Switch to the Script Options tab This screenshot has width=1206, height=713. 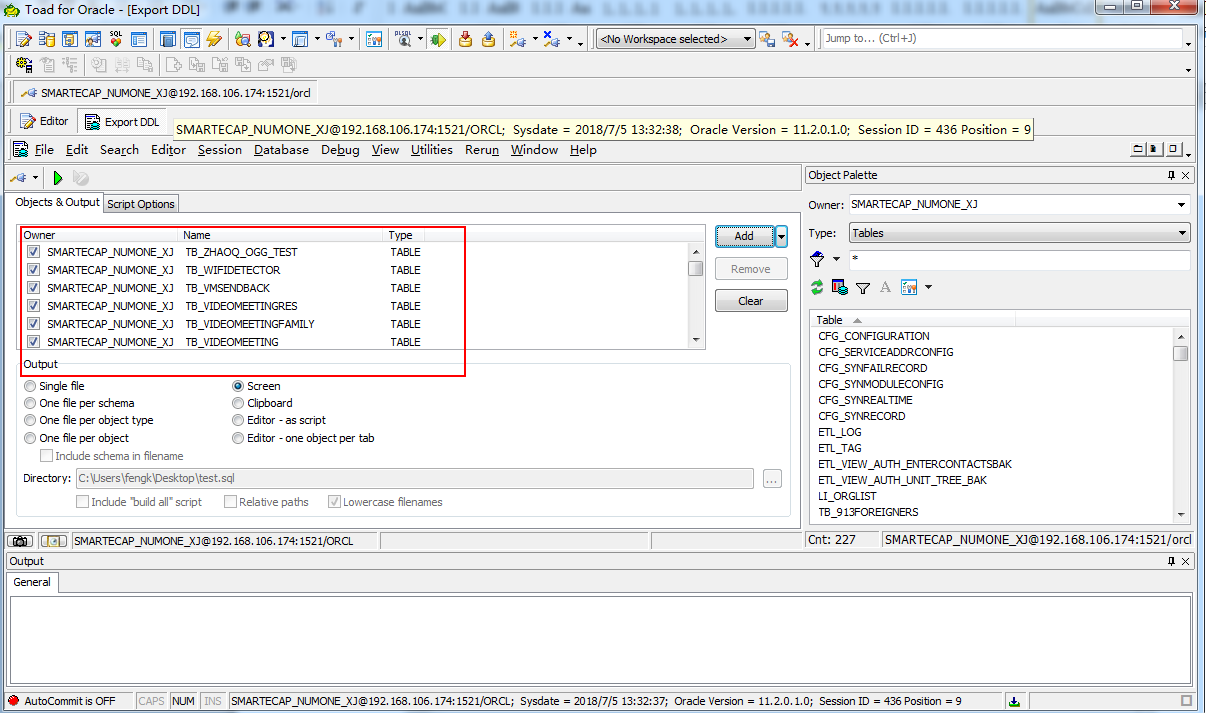click(141, 204)
